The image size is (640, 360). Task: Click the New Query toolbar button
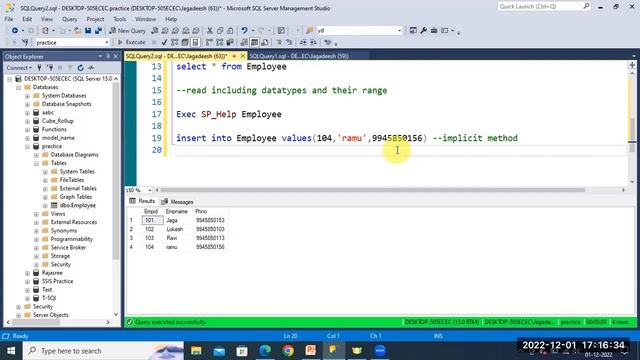tap(127, 31)
